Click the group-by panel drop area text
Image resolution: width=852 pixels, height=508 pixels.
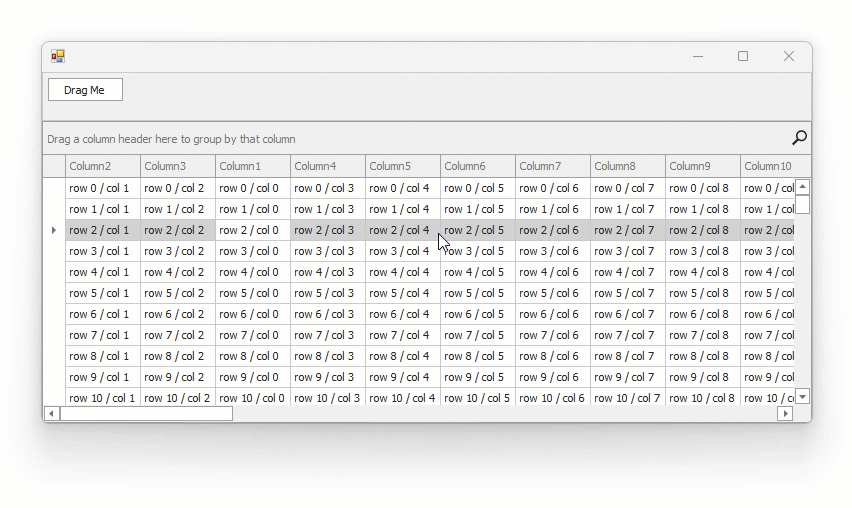click(x=171, y=139)
